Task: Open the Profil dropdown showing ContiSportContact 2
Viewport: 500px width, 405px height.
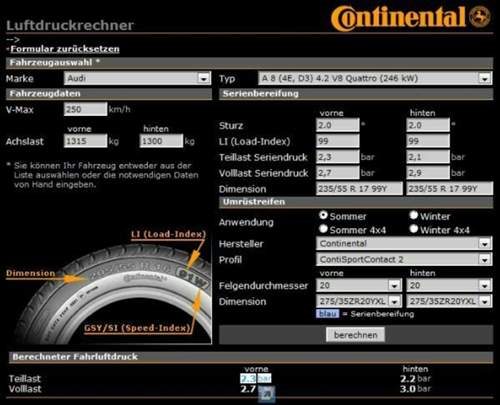Action: [404, 259]
